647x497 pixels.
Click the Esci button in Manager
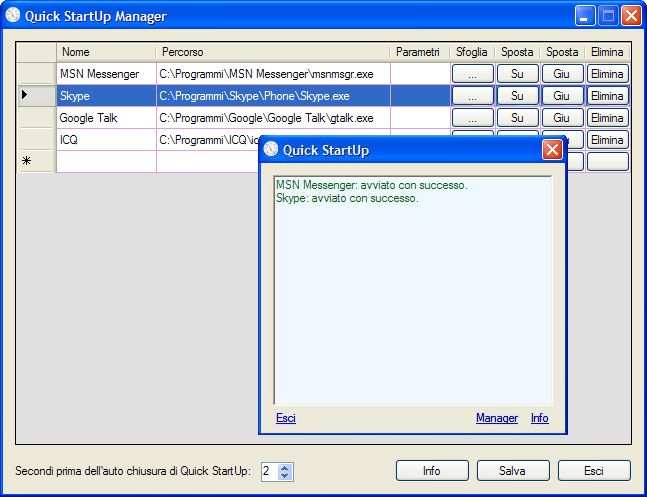(x=594, y=470)
